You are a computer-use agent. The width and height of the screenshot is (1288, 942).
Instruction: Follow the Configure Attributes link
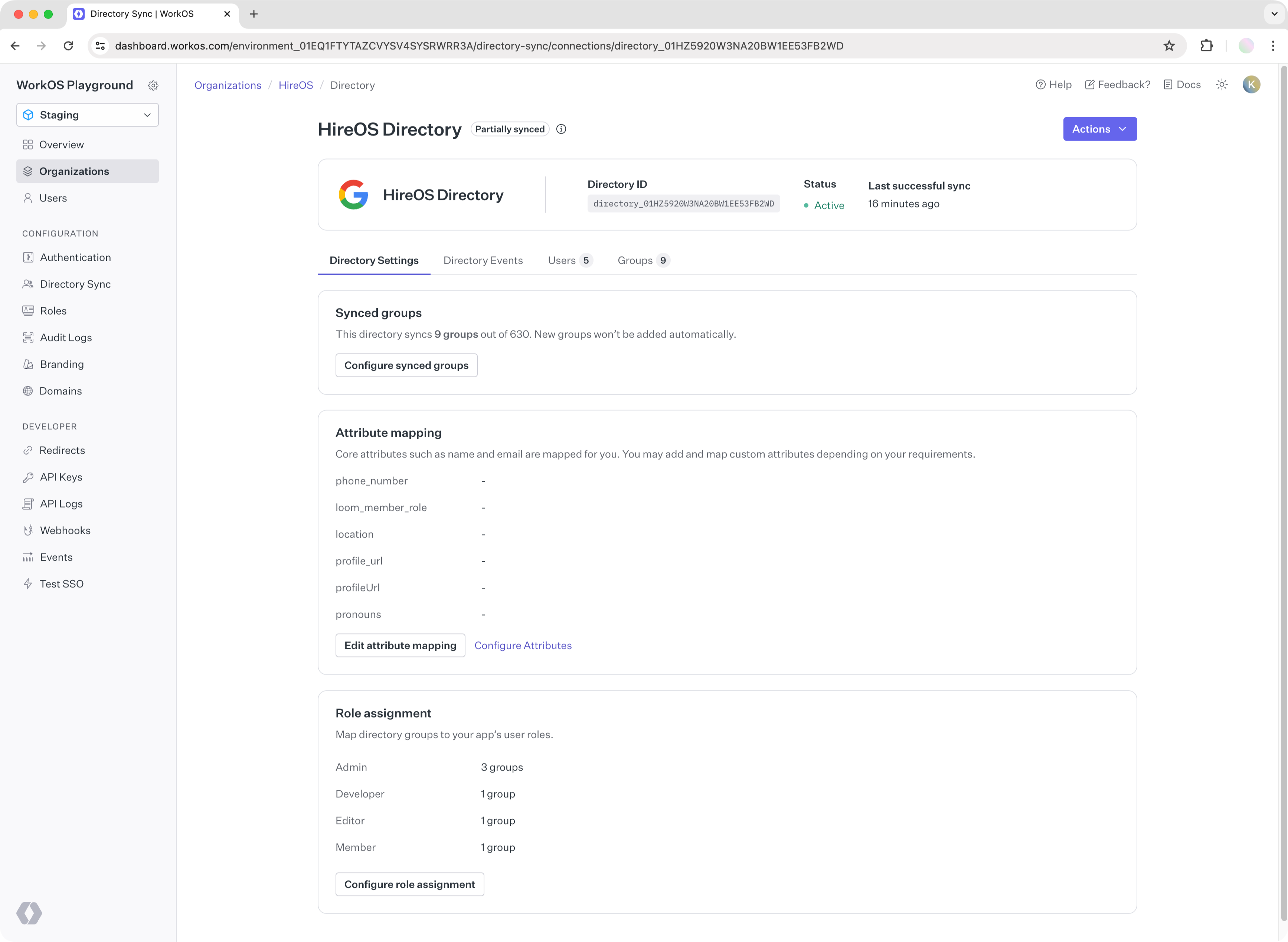(x=523, y=646)
